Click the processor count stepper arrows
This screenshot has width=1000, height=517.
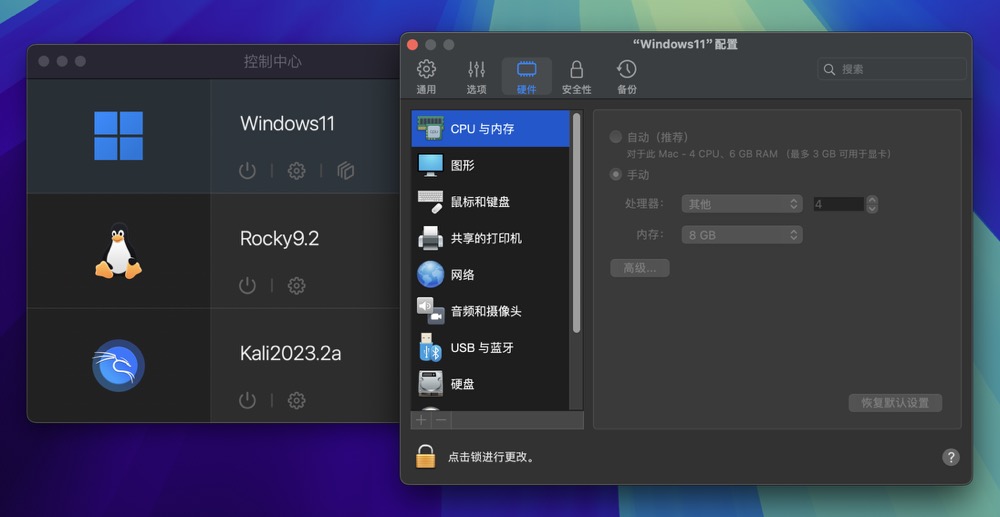click(872, 204)
